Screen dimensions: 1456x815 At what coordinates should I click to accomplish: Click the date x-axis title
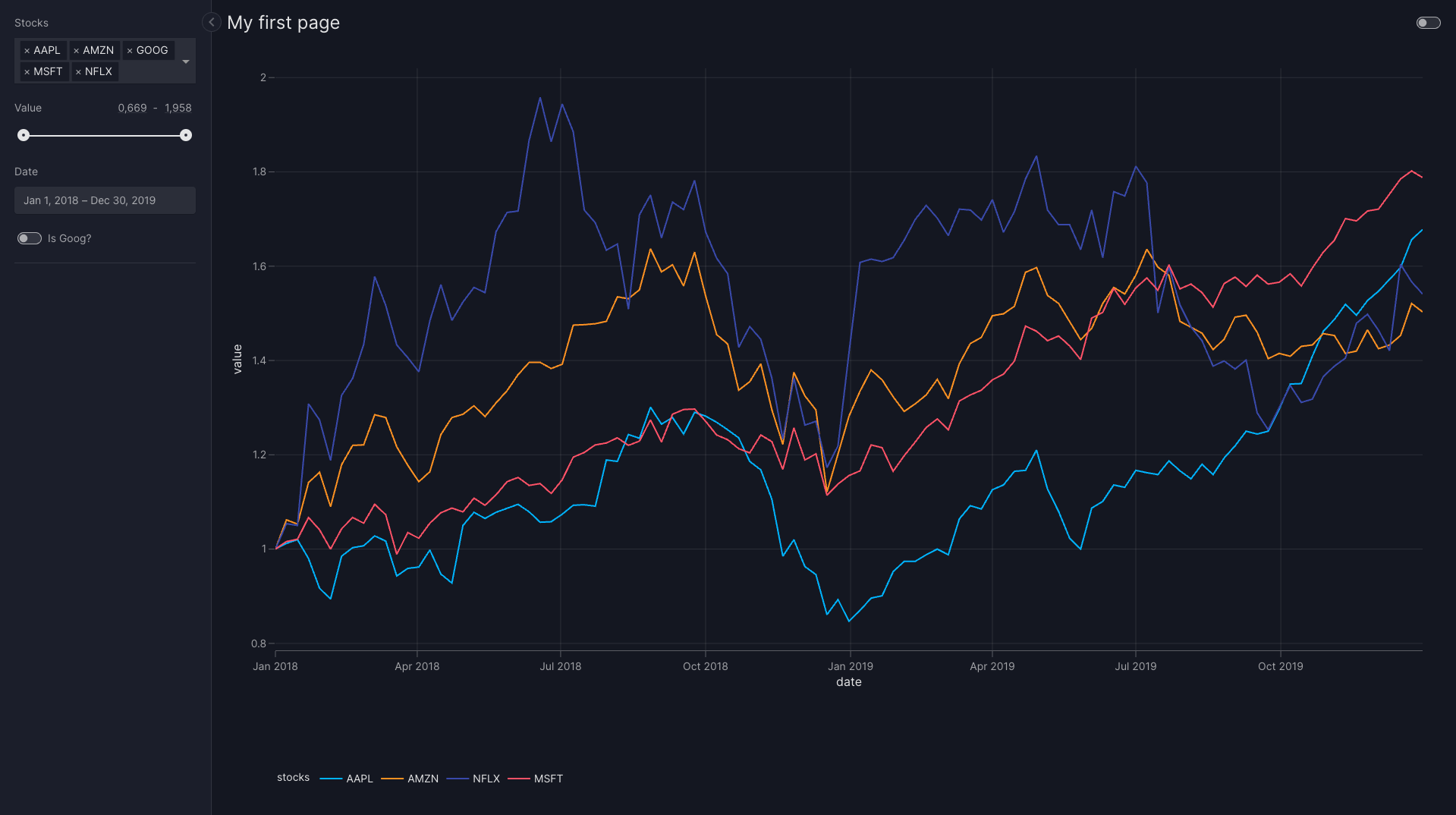coord(848,682)
